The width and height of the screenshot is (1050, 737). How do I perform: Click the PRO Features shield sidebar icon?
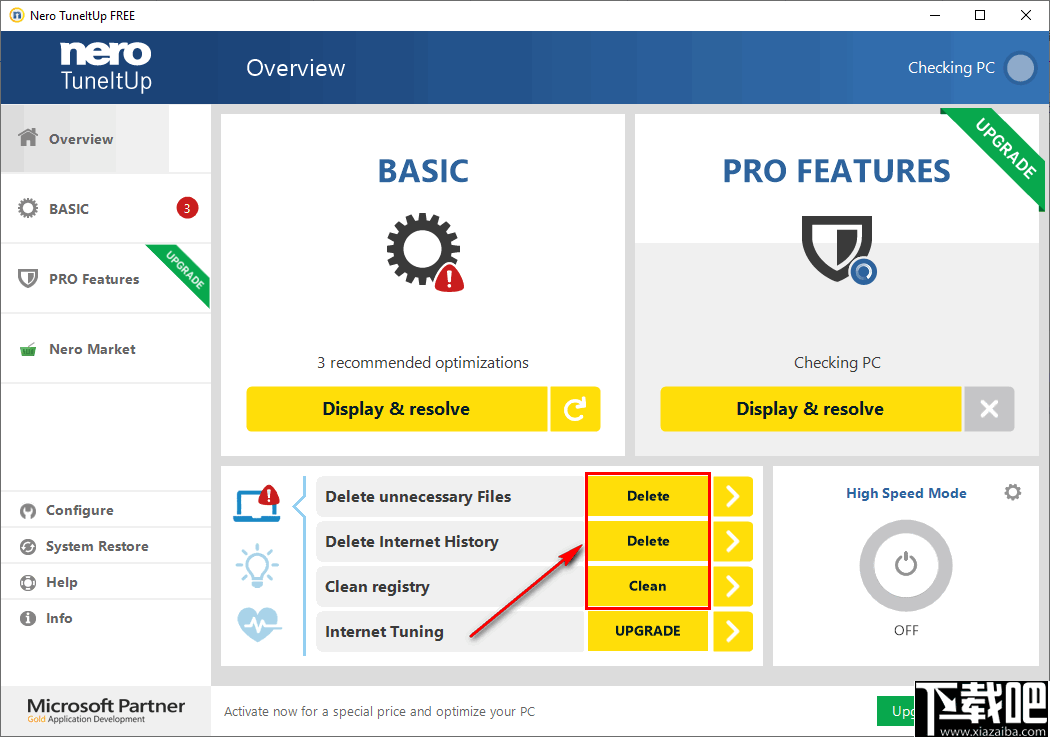tap(28, 278)
